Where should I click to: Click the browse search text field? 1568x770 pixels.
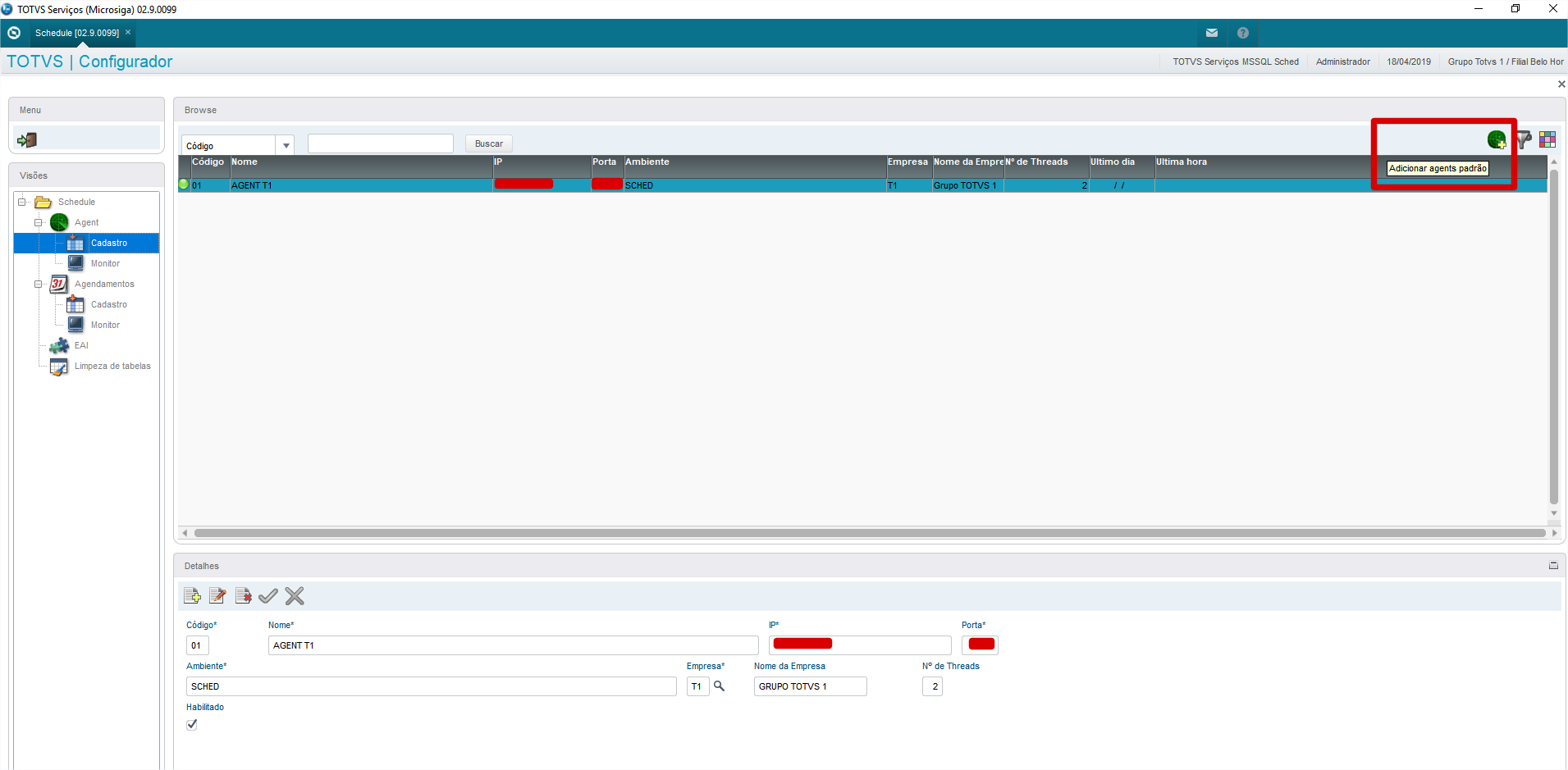tap(381, 144)
